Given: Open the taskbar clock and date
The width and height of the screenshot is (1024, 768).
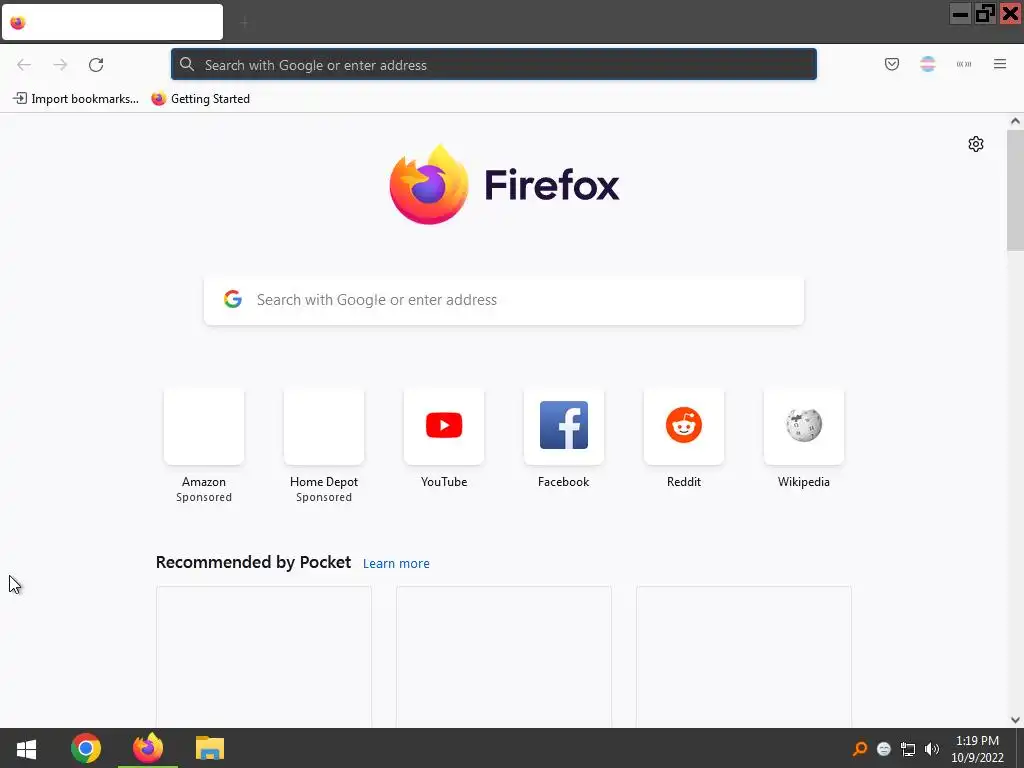Looking at the screenshot, I should [x=977, y=748].
